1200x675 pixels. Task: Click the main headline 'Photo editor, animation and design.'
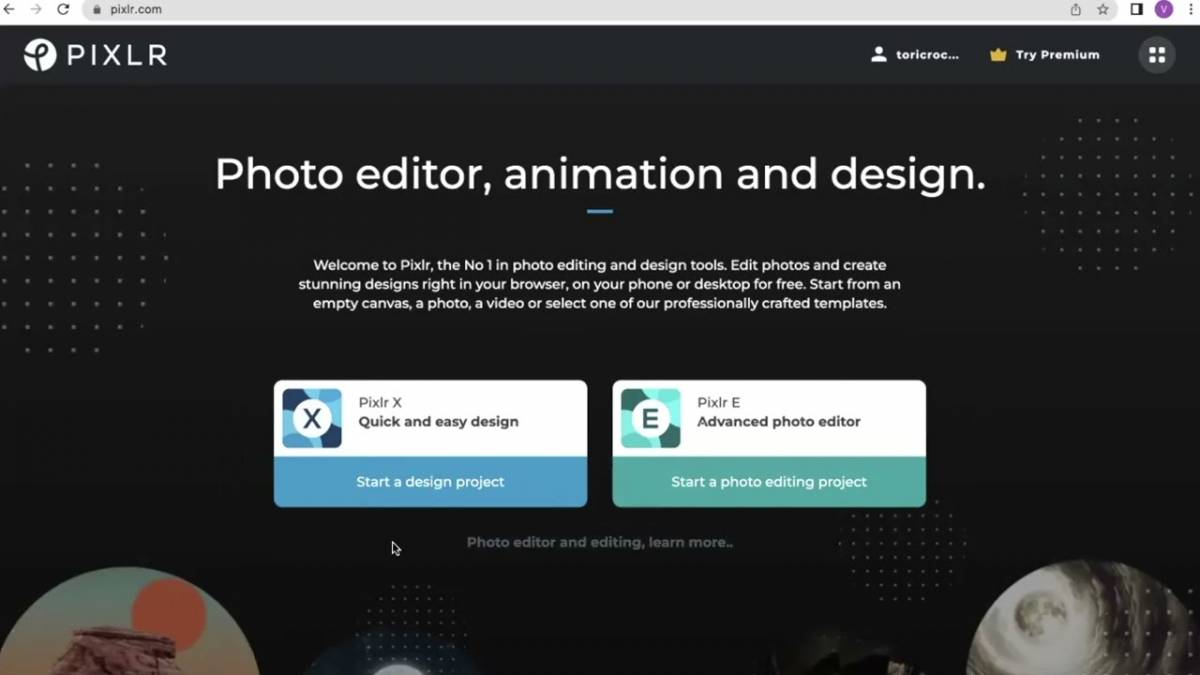(600, 174)
